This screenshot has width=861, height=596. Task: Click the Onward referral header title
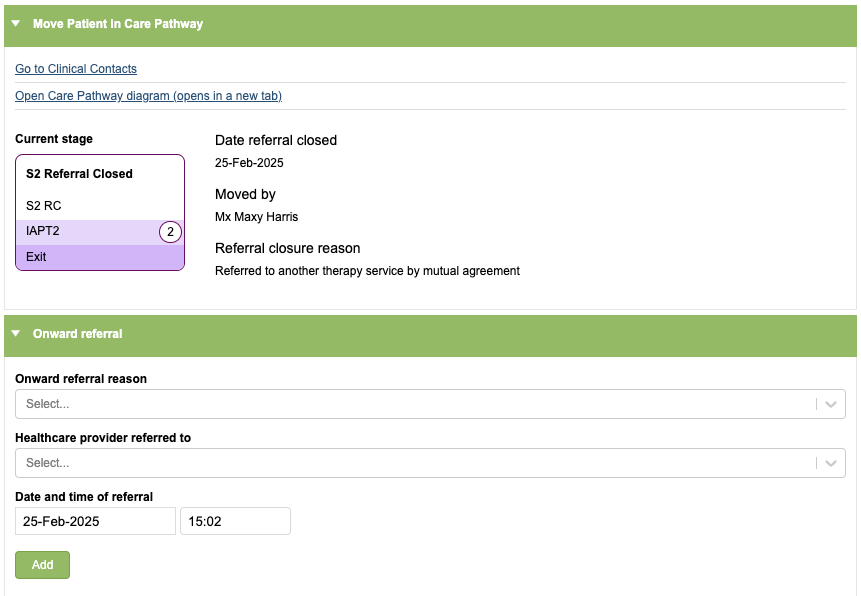[x=78, y=334]
